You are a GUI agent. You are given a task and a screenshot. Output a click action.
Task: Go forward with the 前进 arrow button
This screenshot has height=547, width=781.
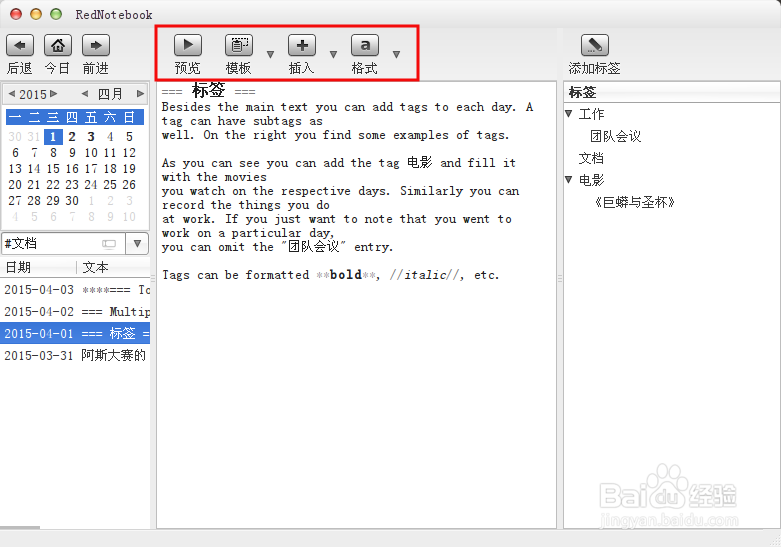96,45
